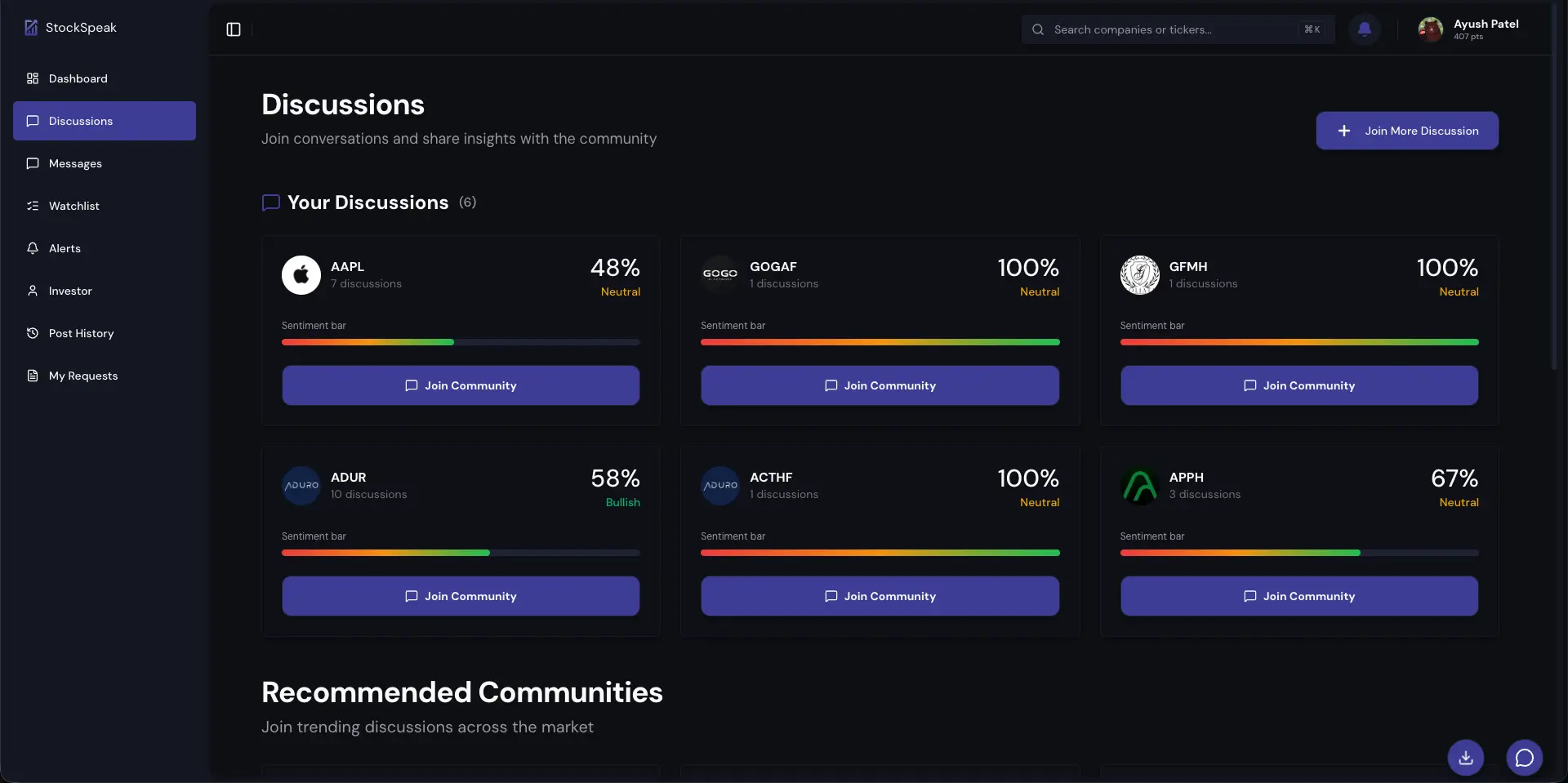Open the notifications bell

(x=1365, y=29)
